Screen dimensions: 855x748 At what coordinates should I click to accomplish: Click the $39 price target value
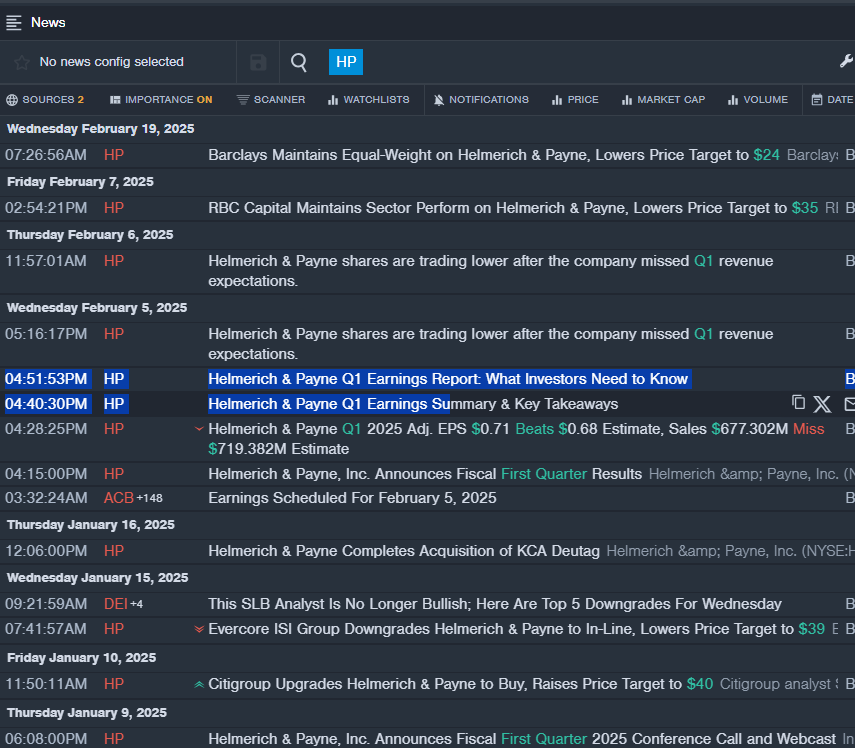coord(811,629)
